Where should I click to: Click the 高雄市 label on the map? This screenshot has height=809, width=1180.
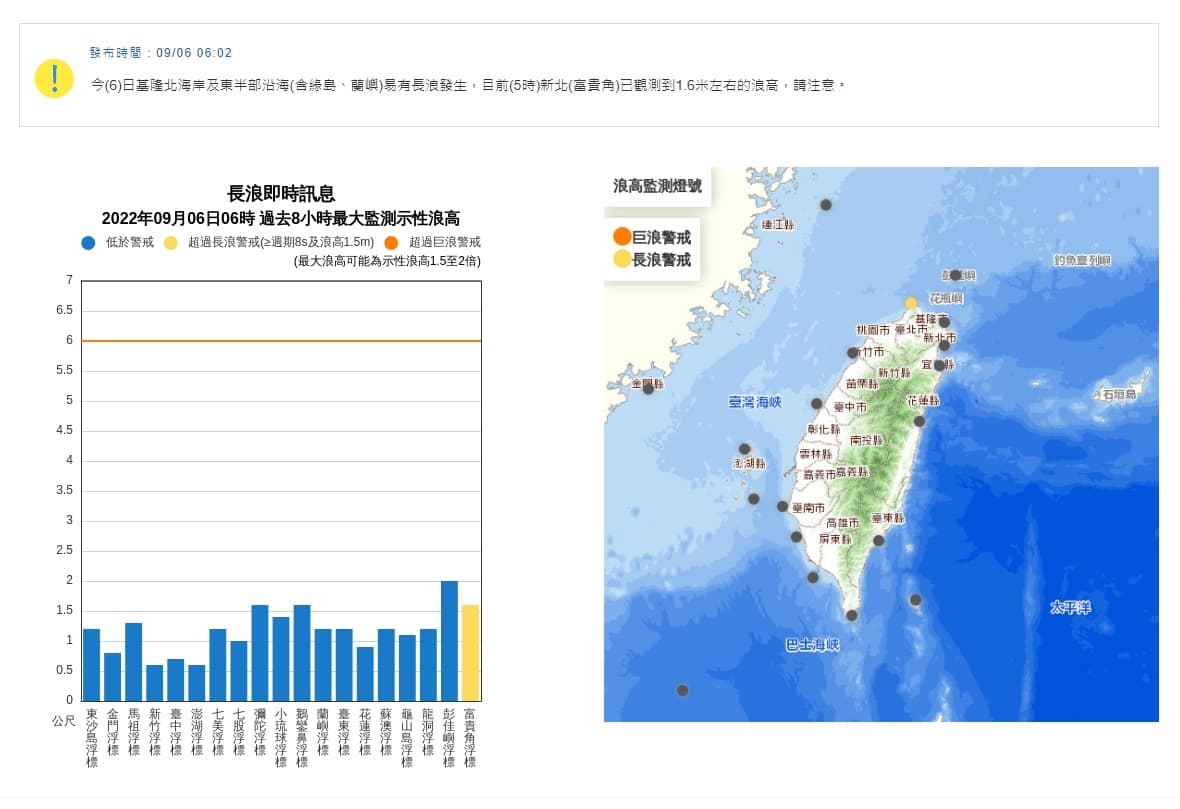coord(842,522)
